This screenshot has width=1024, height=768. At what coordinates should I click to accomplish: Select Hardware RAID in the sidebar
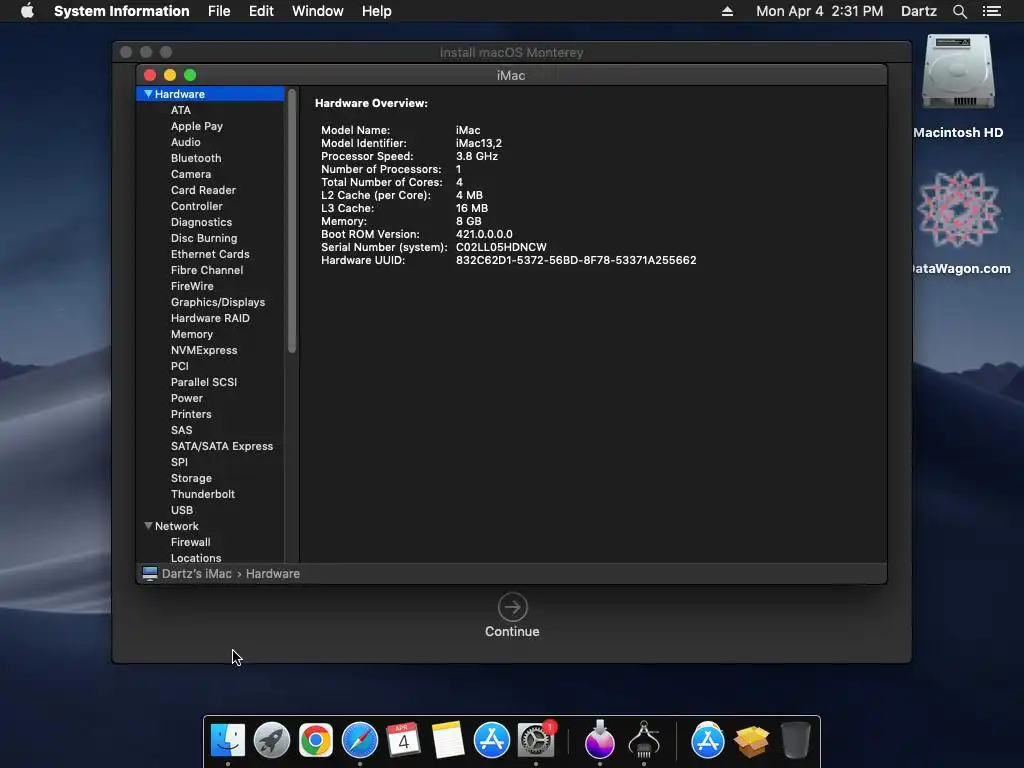click(x=210, y=318)
